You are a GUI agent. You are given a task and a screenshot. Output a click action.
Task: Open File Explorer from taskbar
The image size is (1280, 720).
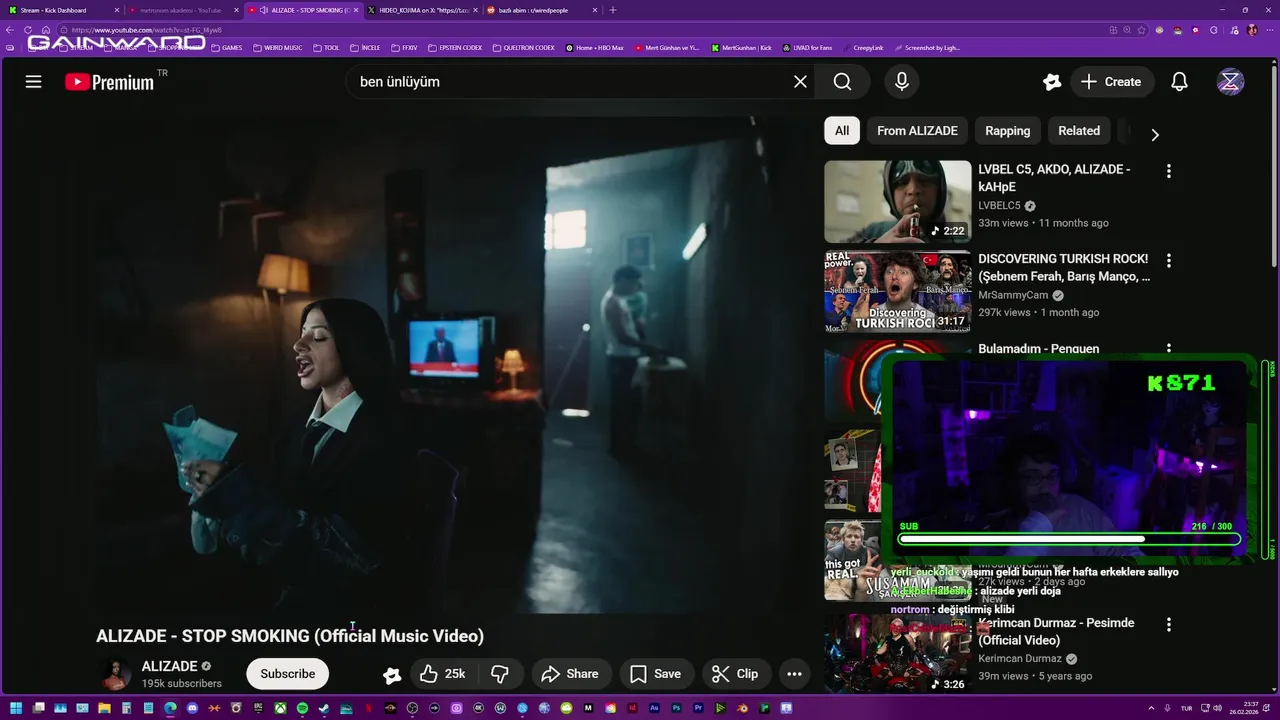(x=104, y=708)
